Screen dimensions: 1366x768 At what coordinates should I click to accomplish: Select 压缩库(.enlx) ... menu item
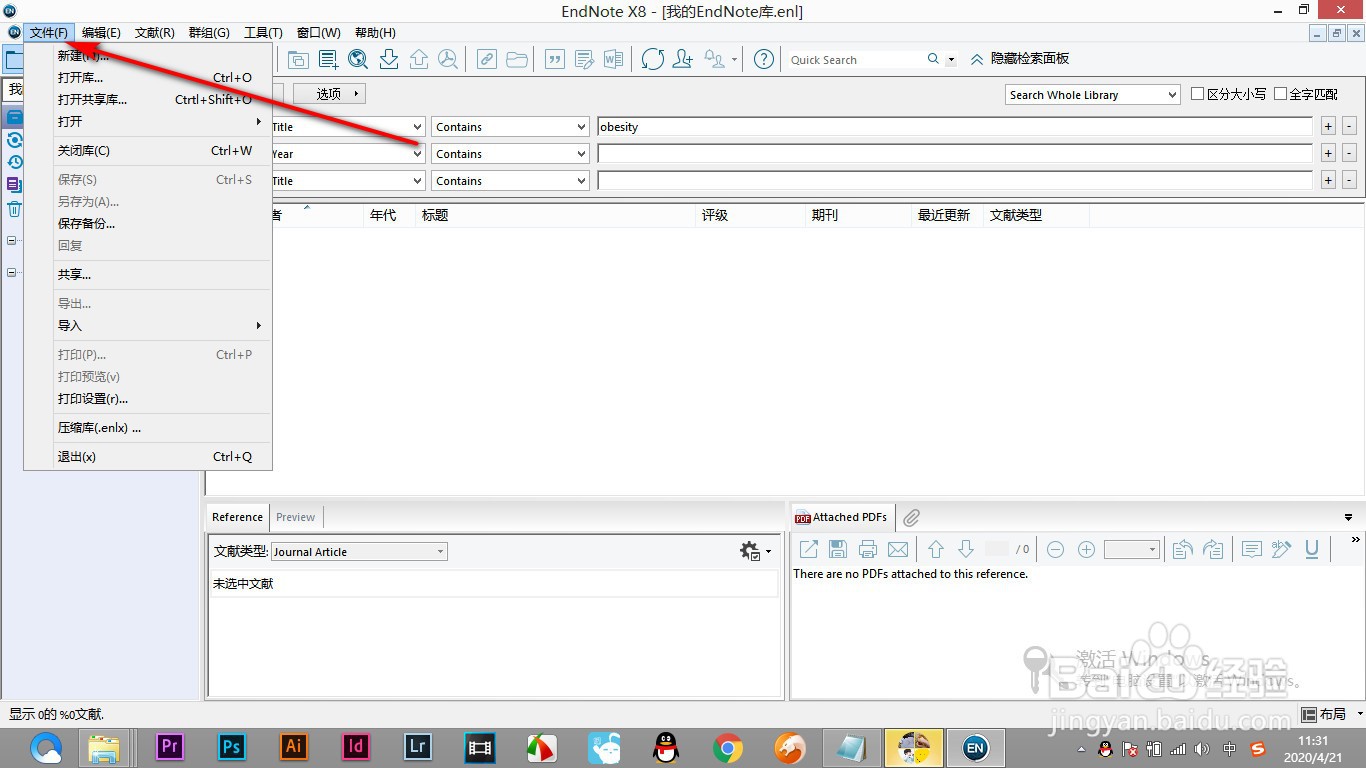coord(148,427)
